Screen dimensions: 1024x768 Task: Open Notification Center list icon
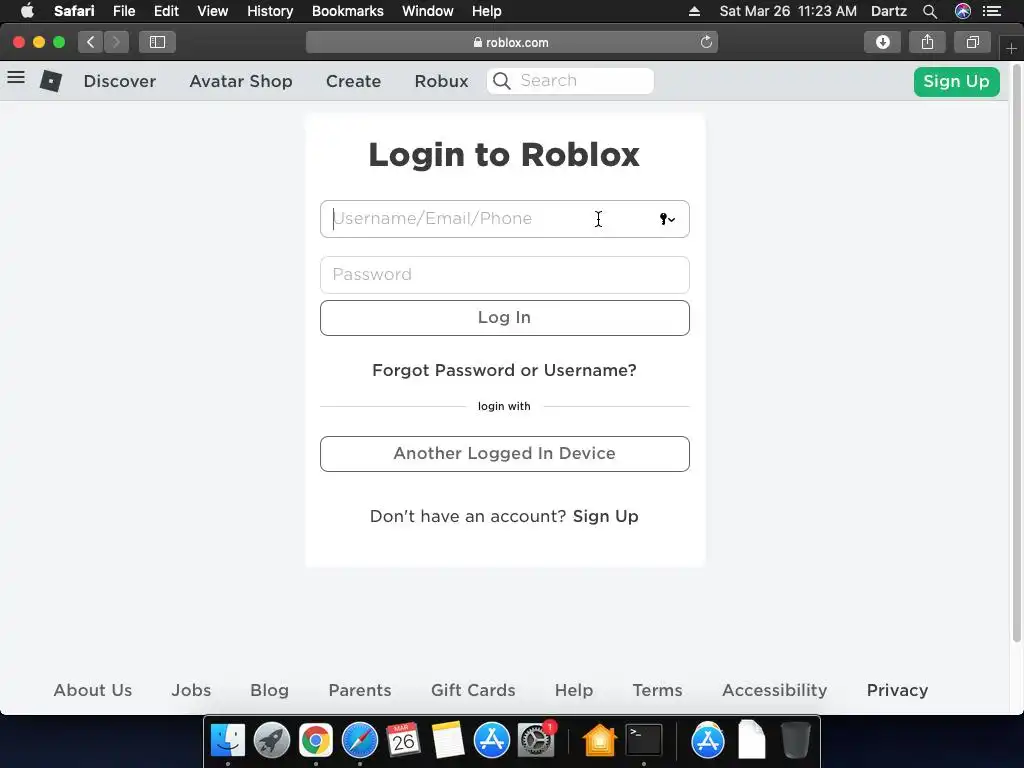pos(992,11)
